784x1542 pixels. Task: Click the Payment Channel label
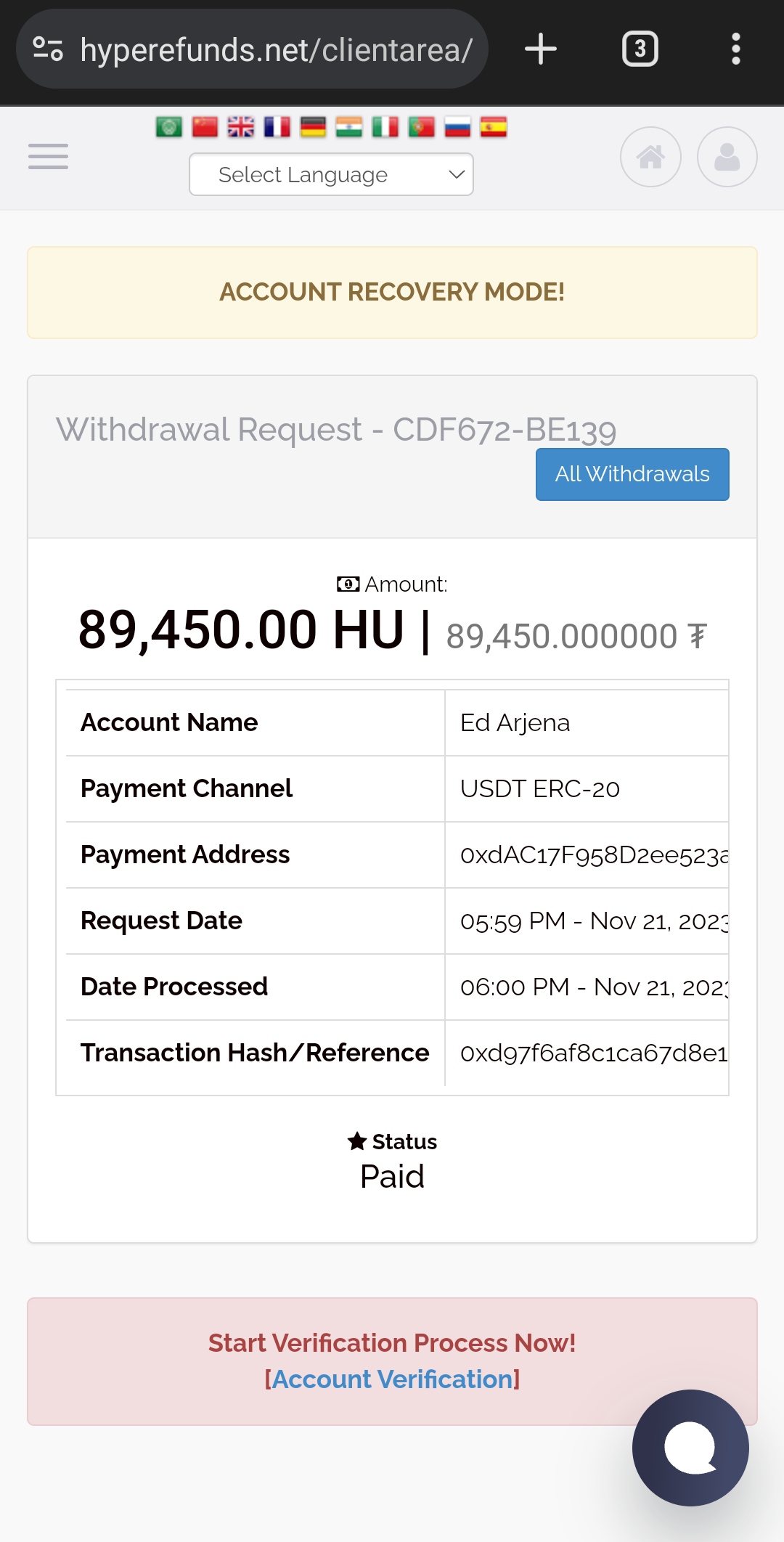pyautogui.click(x=187, y=788)
